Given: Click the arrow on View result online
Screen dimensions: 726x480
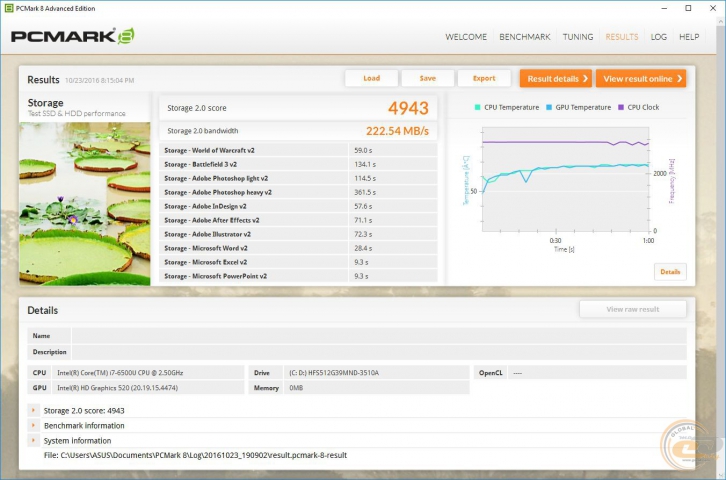Looking at the screenshot, I should pyautogui.click(x=679, y=79).
